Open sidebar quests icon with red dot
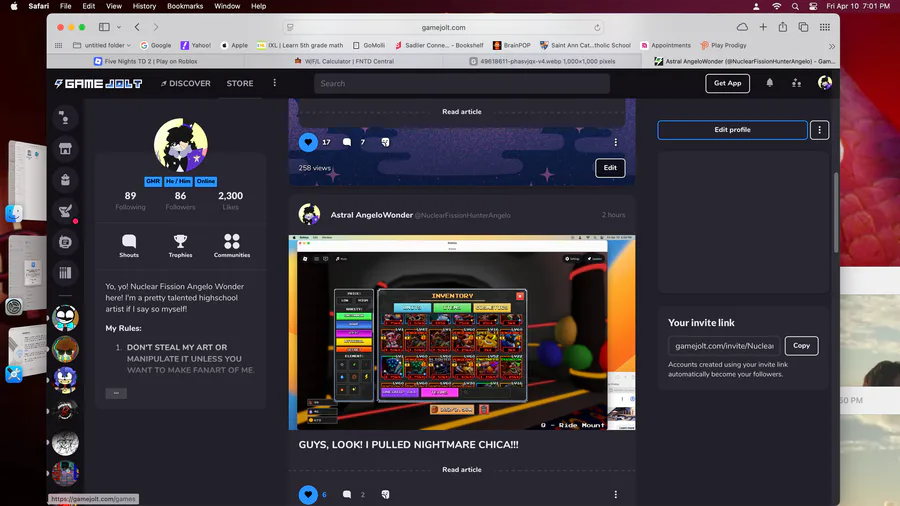Screen dimensions: 900x506 (65, 211)
